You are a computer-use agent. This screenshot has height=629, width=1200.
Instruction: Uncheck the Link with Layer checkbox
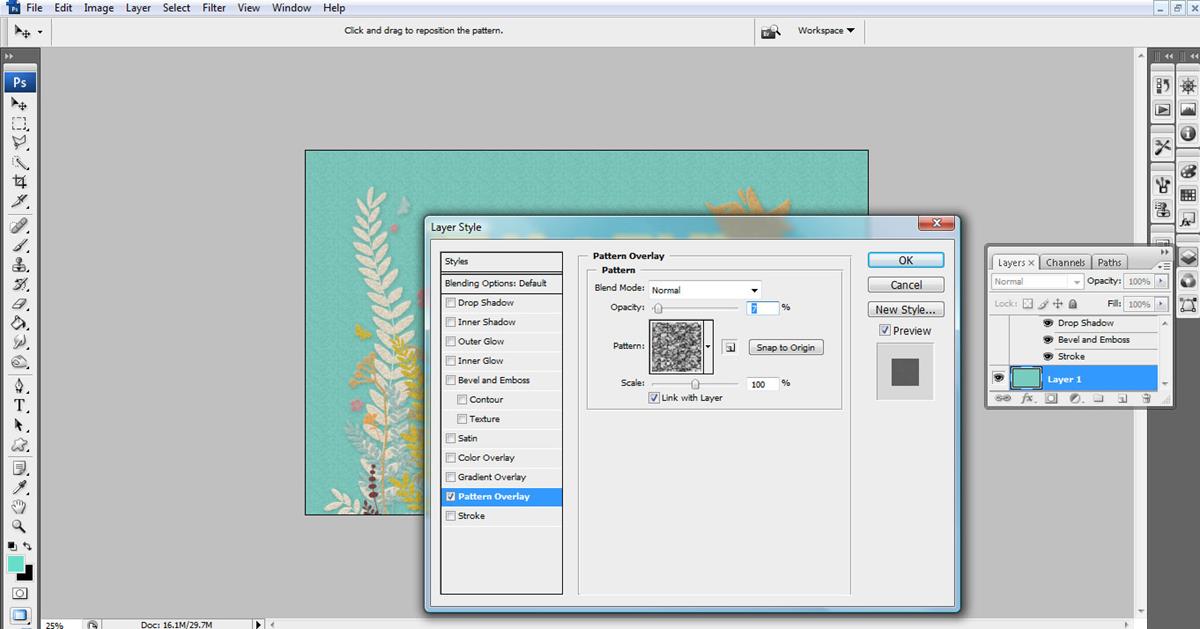(x=655, y=398)
